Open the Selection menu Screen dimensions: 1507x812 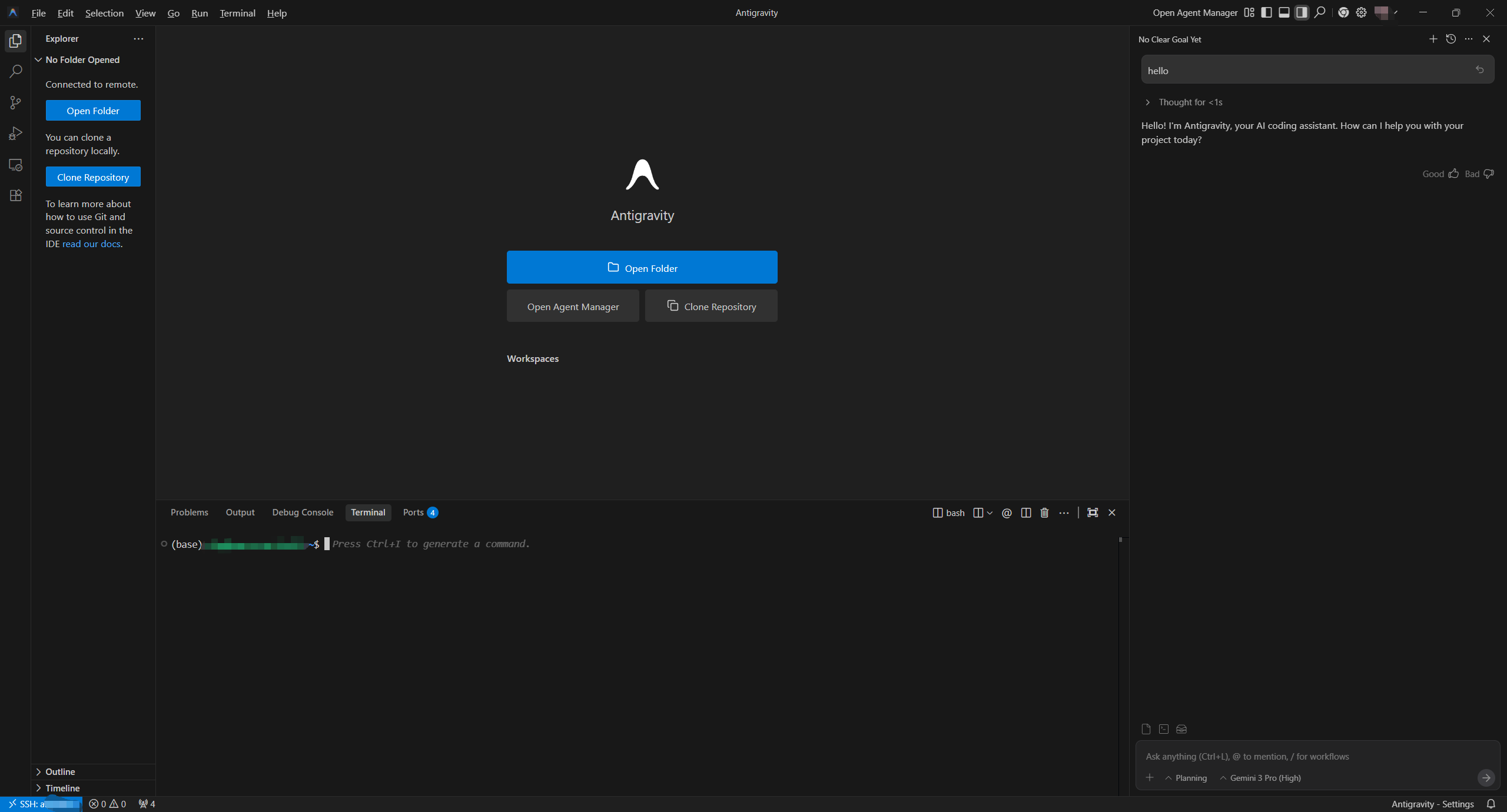pyautogui.click(x=104, y=13)
